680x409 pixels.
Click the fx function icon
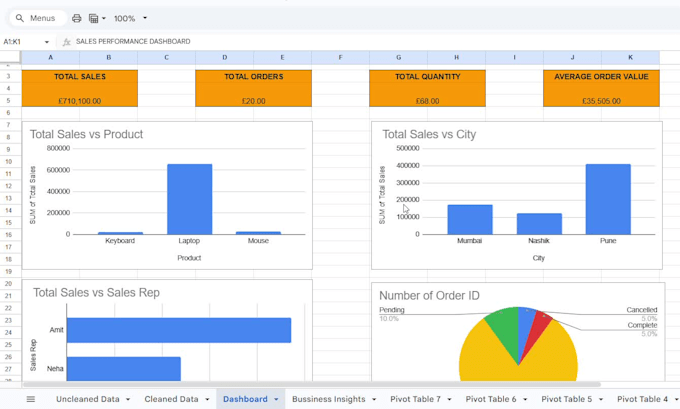coord(66,42)
